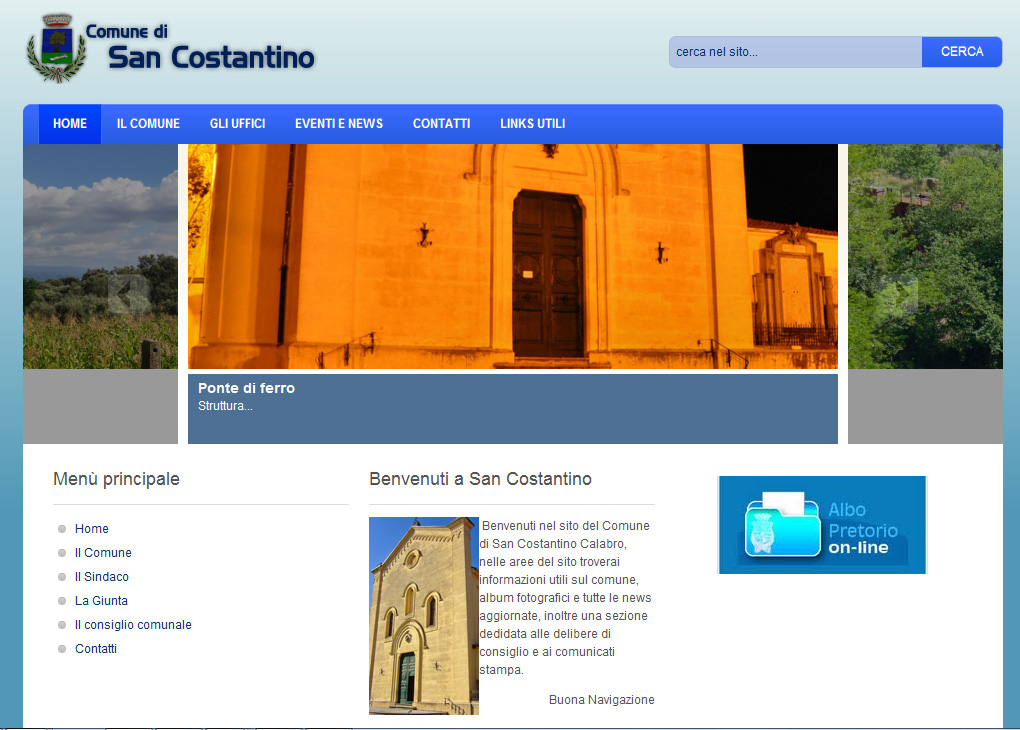Click the Ponte di ferro slide caption

(246, 388)
